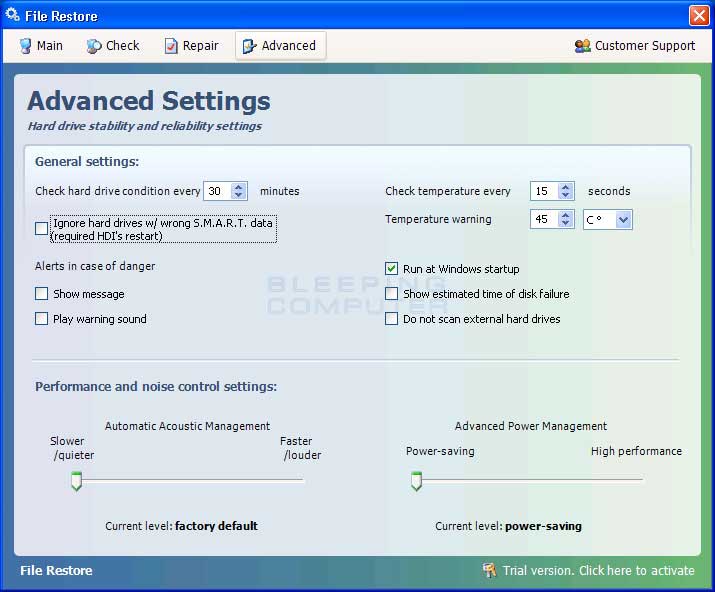Image resolution: width=715 pixels, height=592 pixels.
Task: Open the Repair tab
Action: click(192, 46)
